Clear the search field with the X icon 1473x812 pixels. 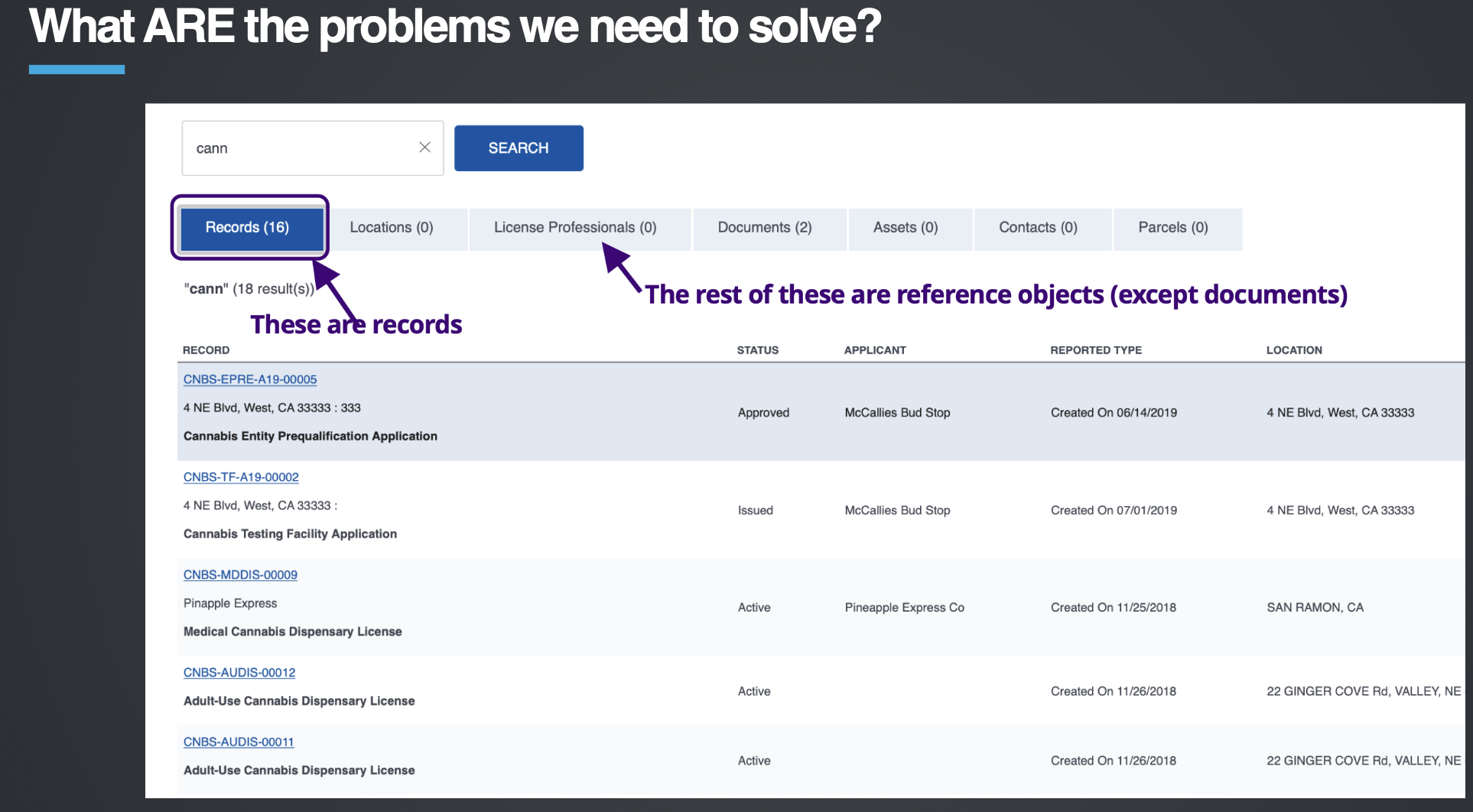[x=424, y=148]
